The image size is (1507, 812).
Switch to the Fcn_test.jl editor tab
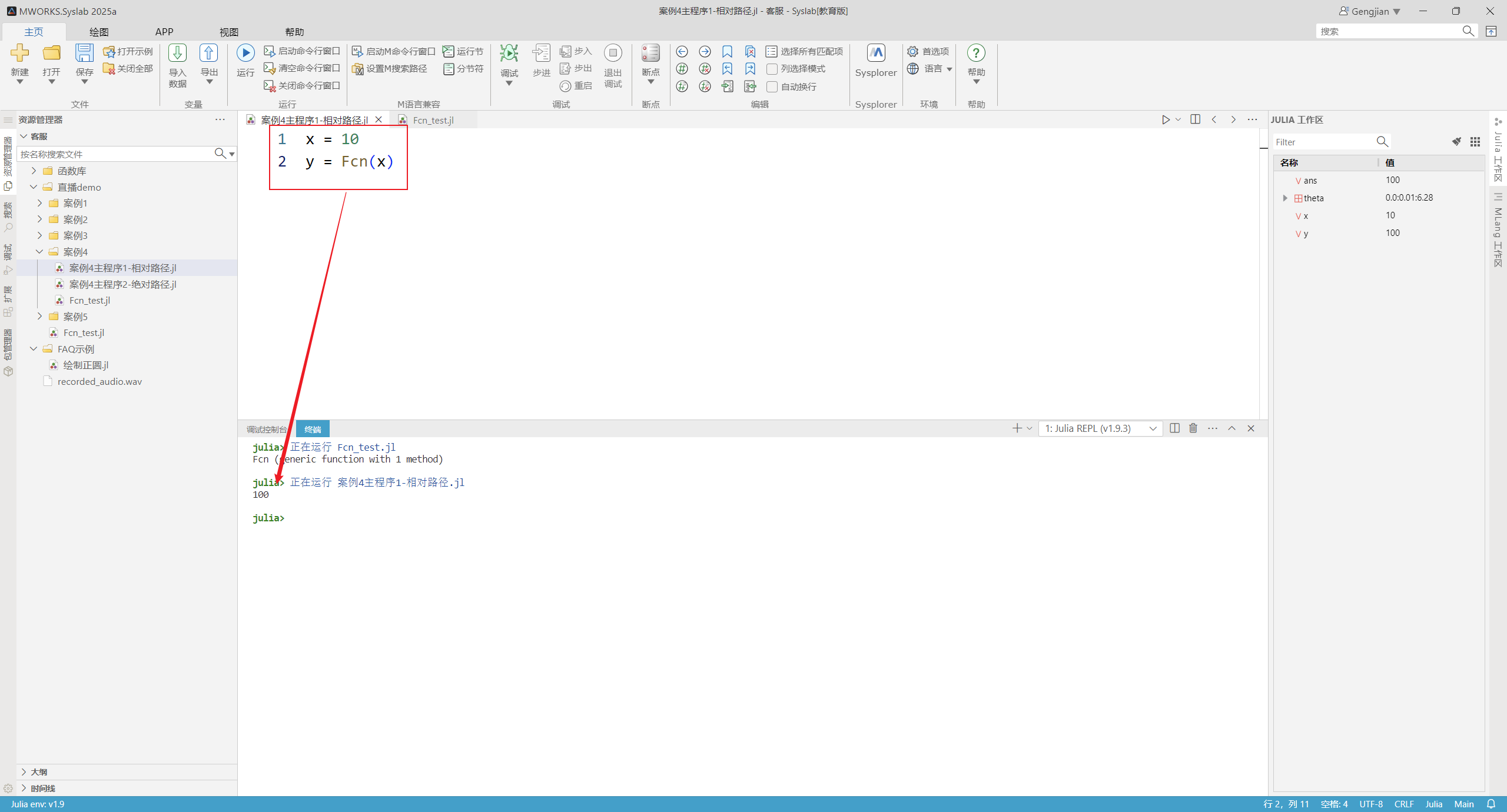[x=433, y=120]
